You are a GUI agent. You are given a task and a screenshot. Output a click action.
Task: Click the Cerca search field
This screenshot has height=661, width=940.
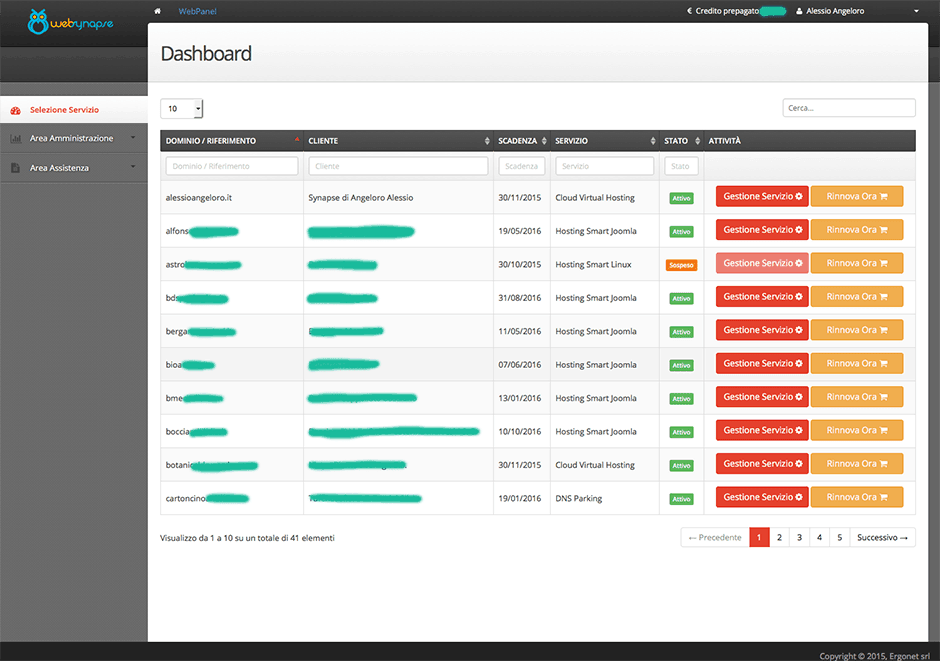point(848,108)
